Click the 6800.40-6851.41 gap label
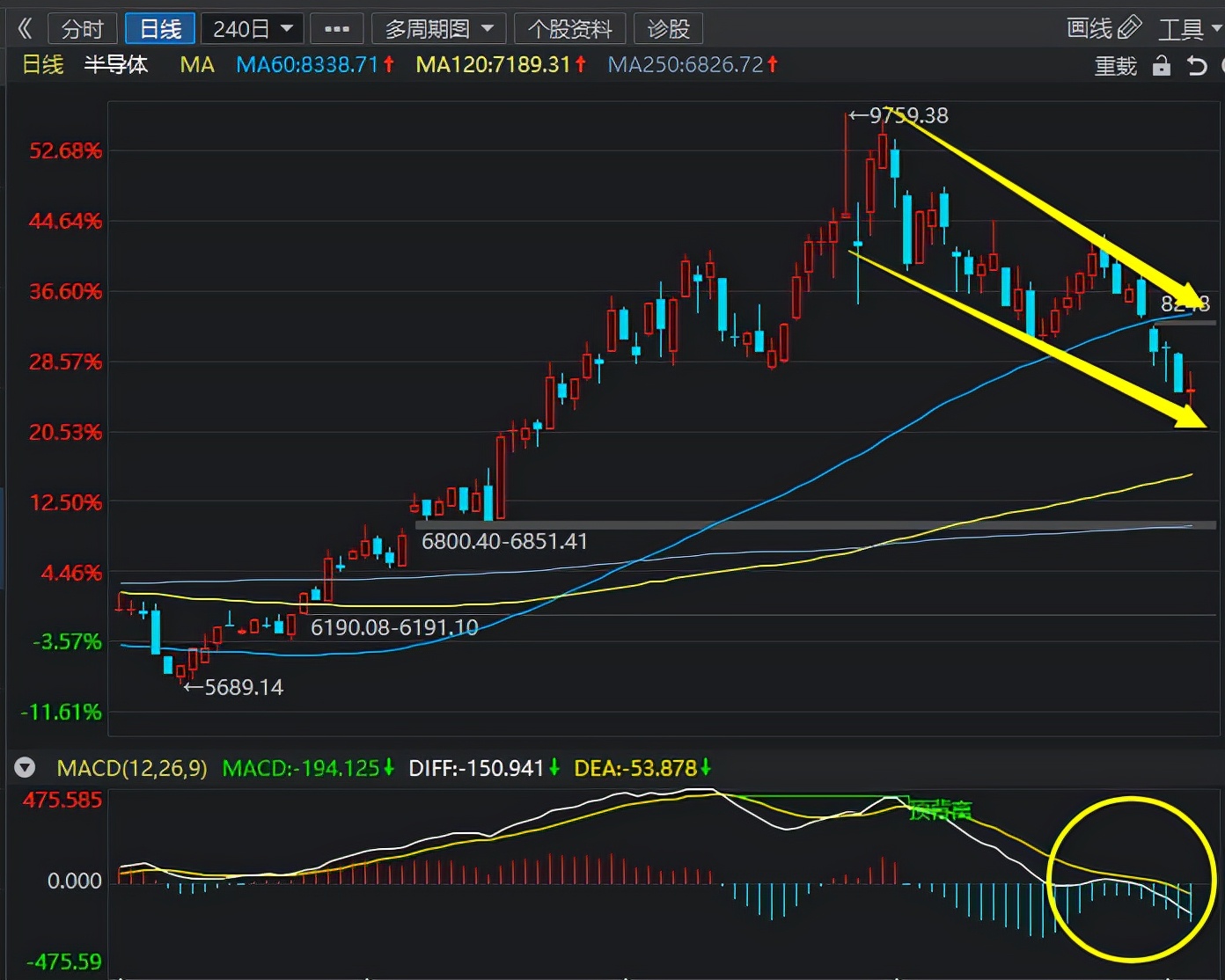The height and width of the screenshot is (980, 1225). [x=504, y=541]
